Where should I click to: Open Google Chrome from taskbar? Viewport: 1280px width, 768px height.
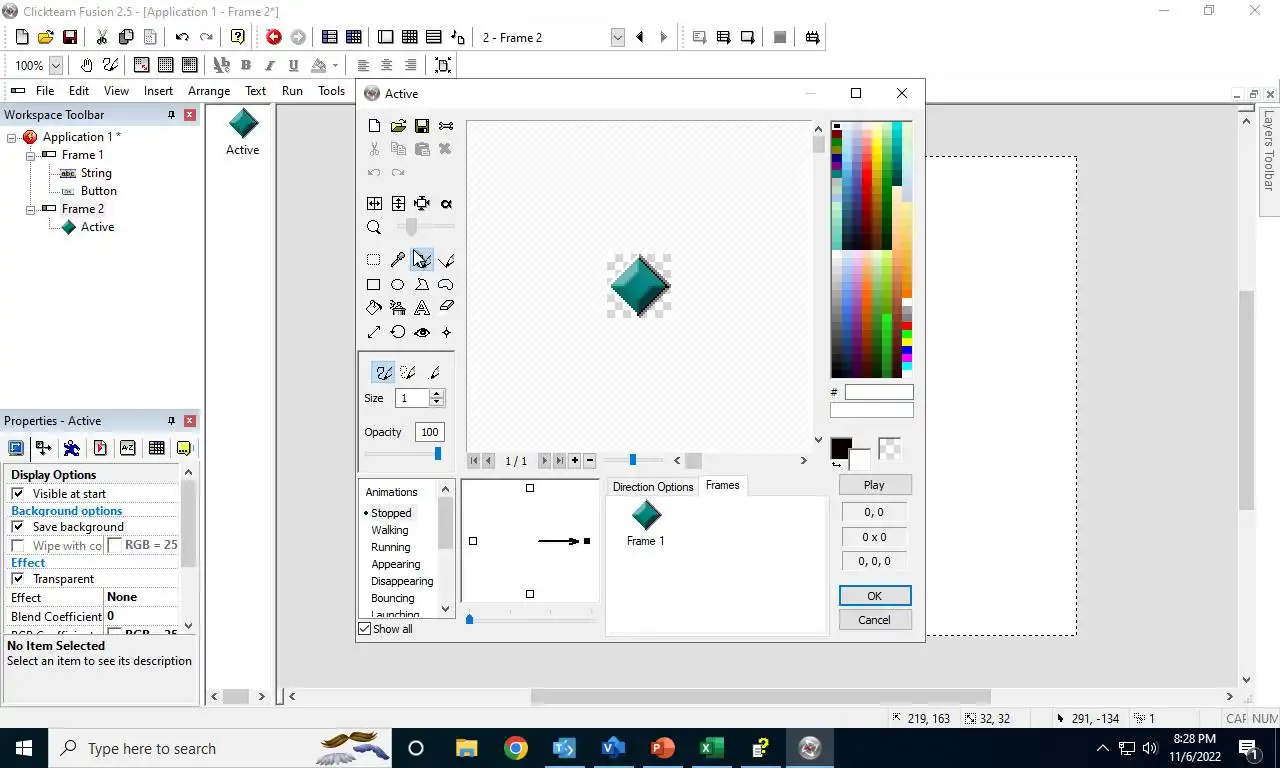pos(516,748)
